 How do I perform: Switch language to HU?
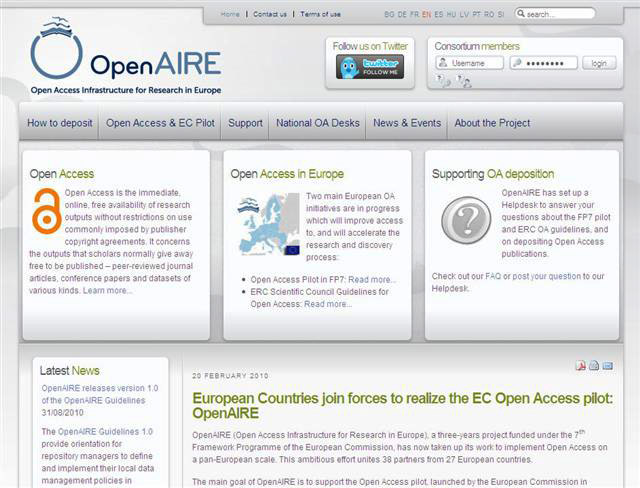coord(451,14)
